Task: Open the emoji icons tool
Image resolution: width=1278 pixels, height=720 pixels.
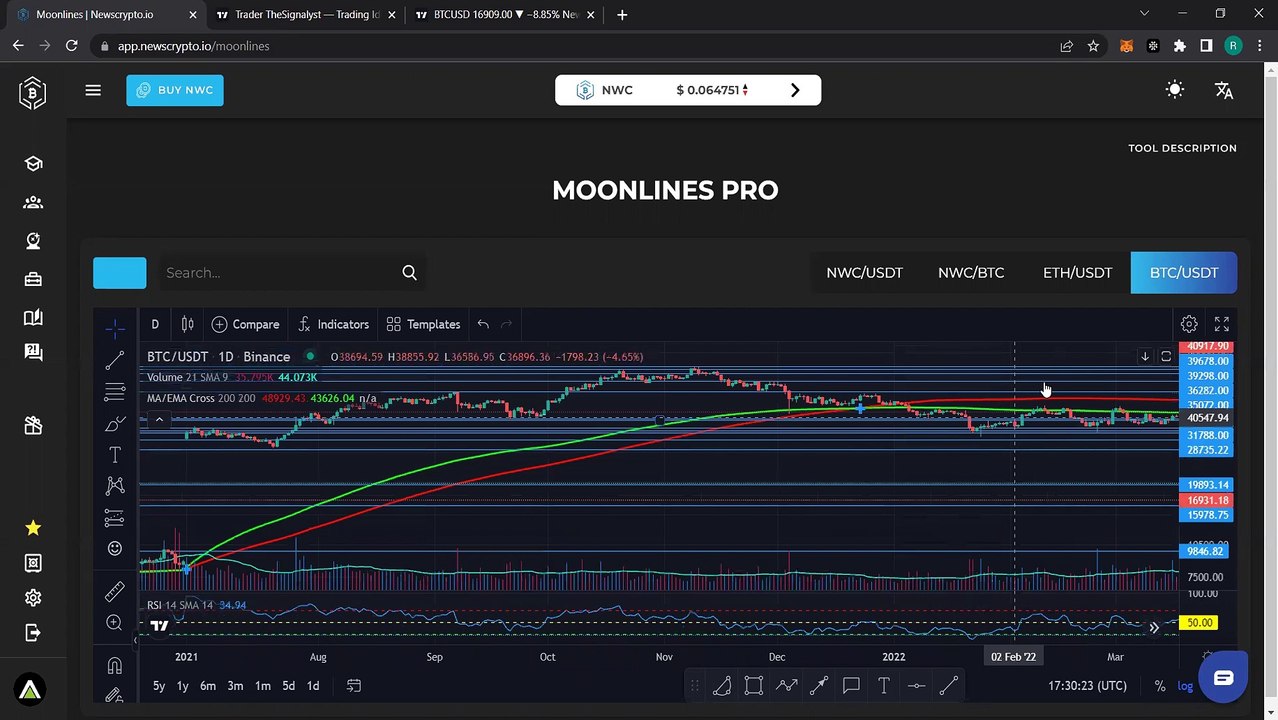Action: tap(115, 549)
